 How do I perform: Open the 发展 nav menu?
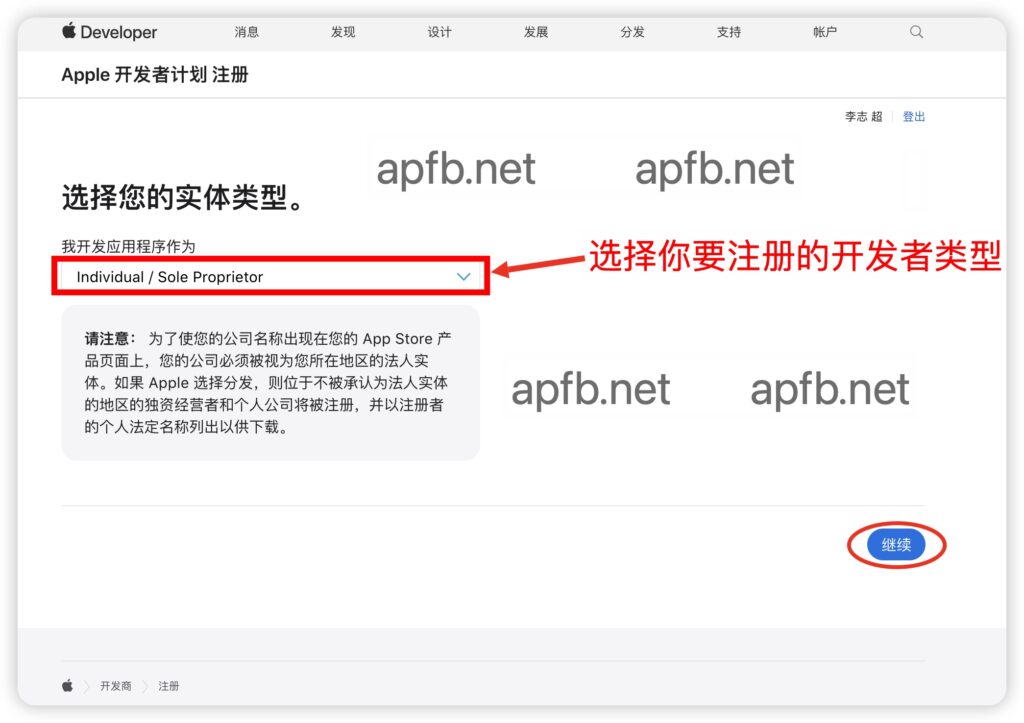click(536, 31)
